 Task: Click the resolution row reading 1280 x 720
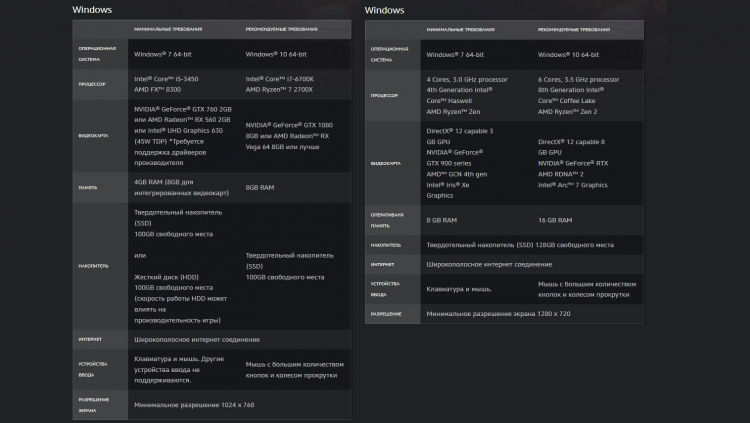(x=499, y=314)
